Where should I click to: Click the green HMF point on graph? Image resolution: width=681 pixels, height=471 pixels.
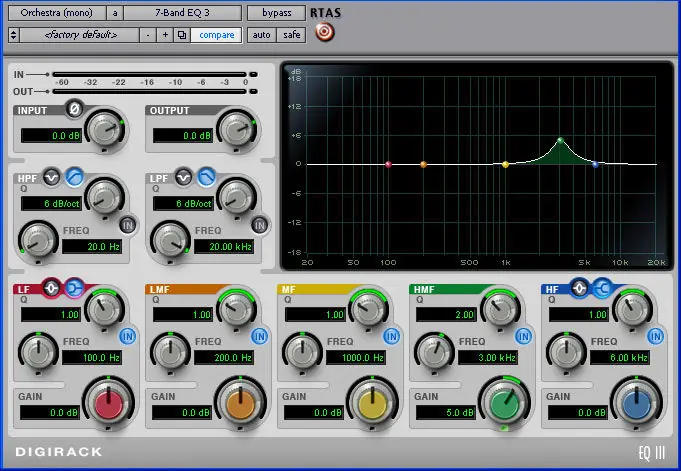[x=560, y=140]
